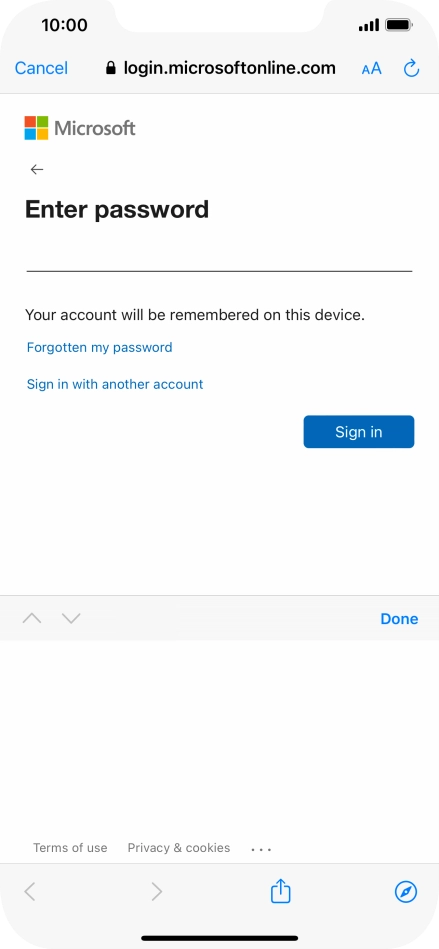
Task: Tap the back arrow under Microsoft logo
Action: (37, 169)
